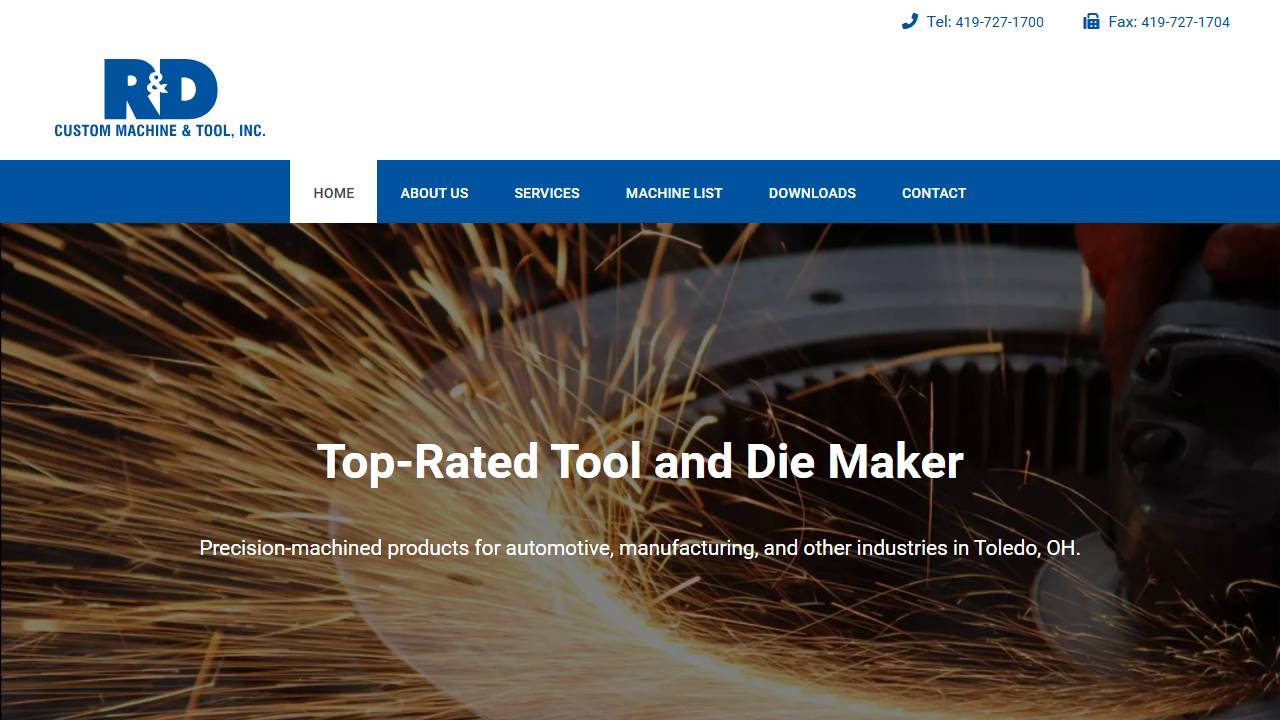Click the CUSTOM MACHINE & TOOL, INC. text
This screenshot has width=1280, height=720.
(160, 130)
